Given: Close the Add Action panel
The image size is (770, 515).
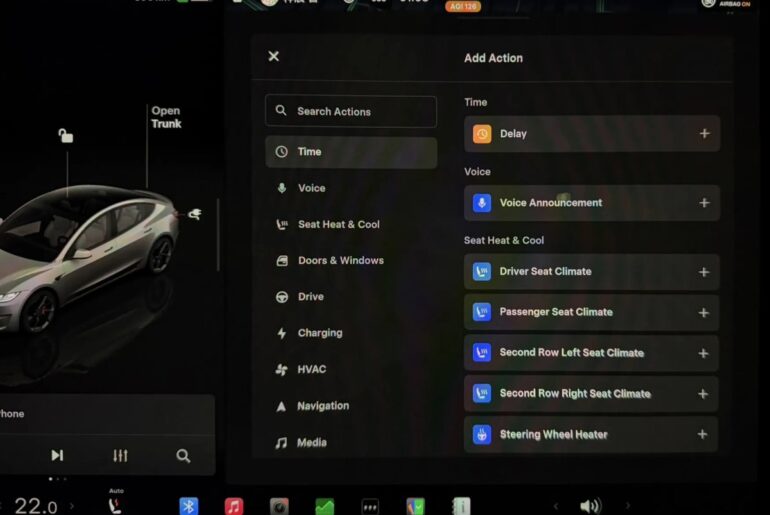Looking at the screenshot, I should 274,56.
